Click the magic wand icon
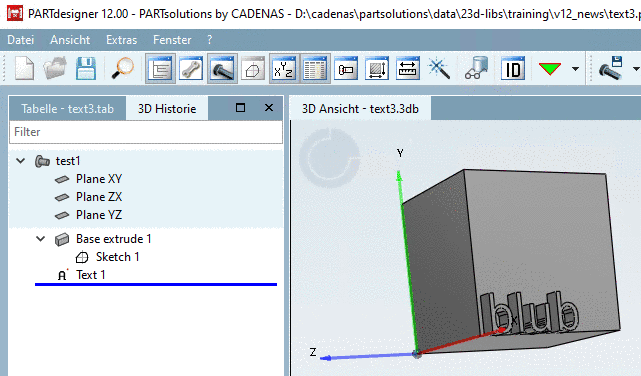 (439, 68)
